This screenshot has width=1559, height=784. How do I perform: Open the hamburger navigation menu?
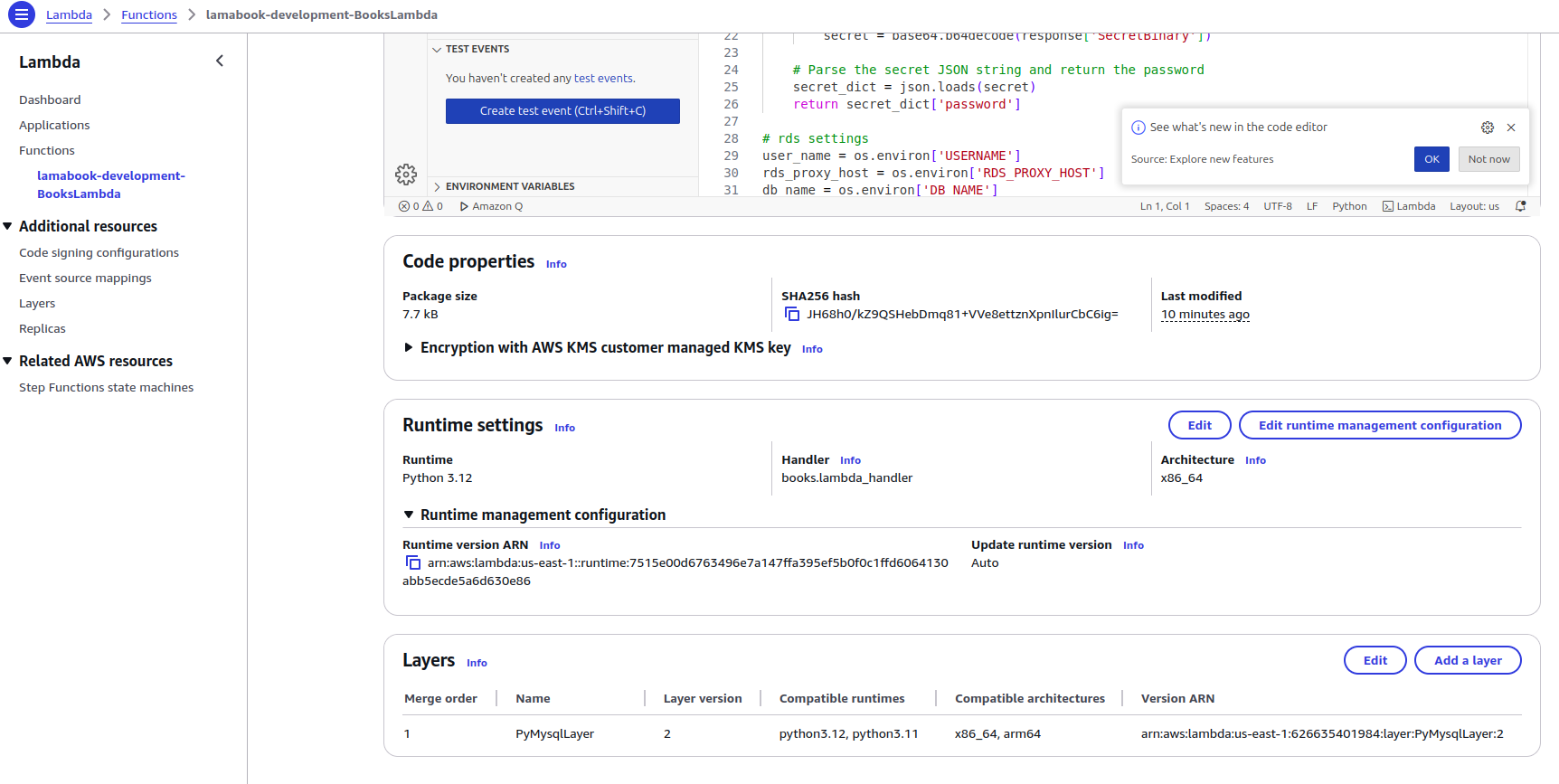(21, 14)
